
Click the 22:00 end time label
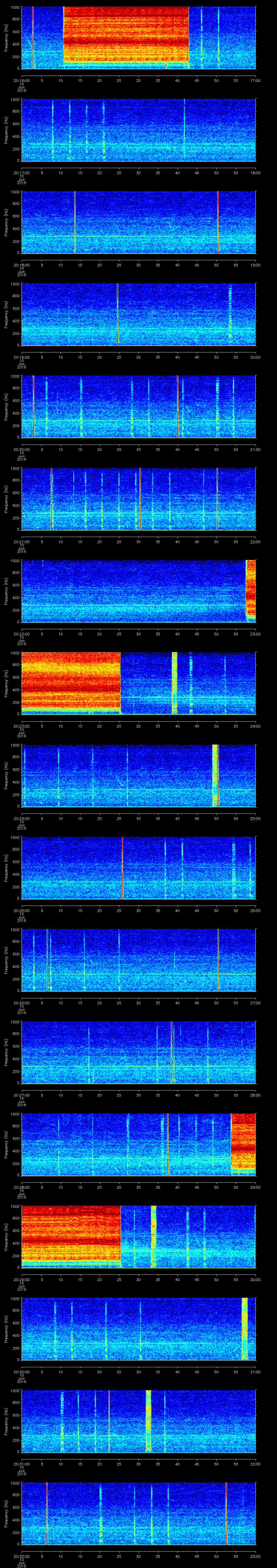click(x=255, y=542)
